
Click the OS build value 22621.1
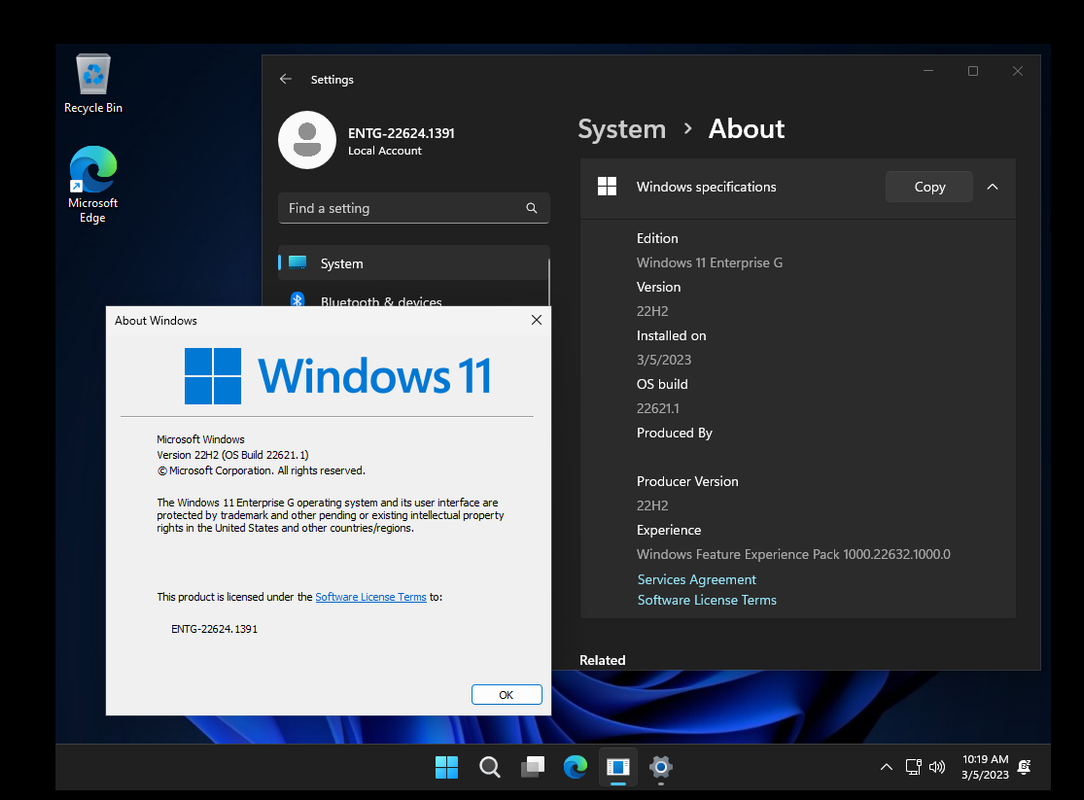[x=657, y=409]
